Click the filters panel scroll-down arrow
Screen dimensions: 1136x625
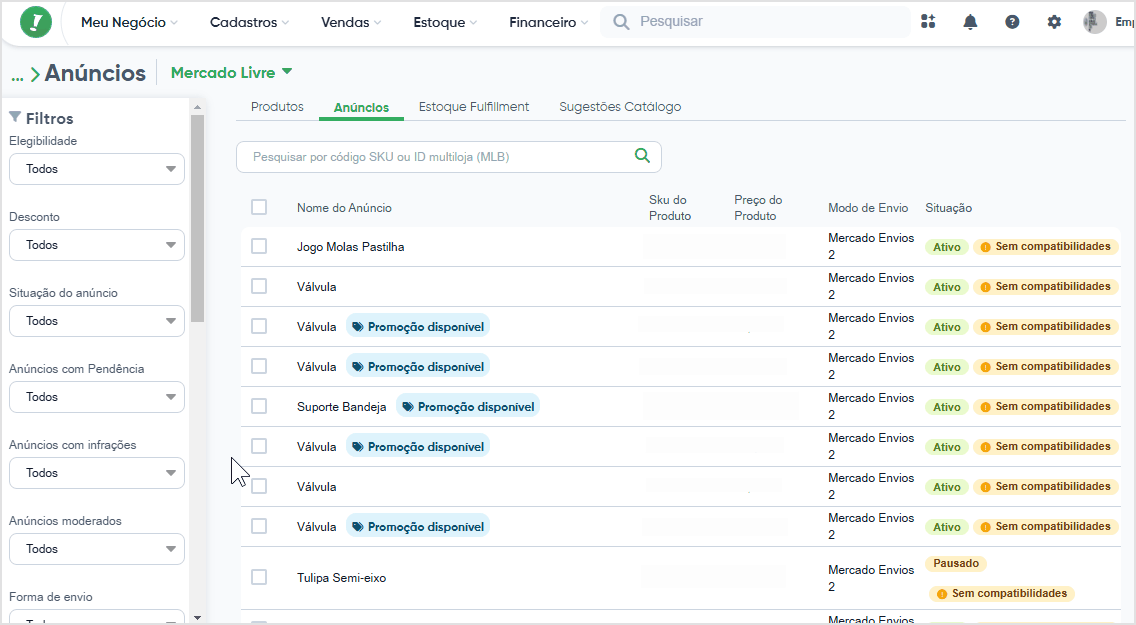[x=197, y=617]
